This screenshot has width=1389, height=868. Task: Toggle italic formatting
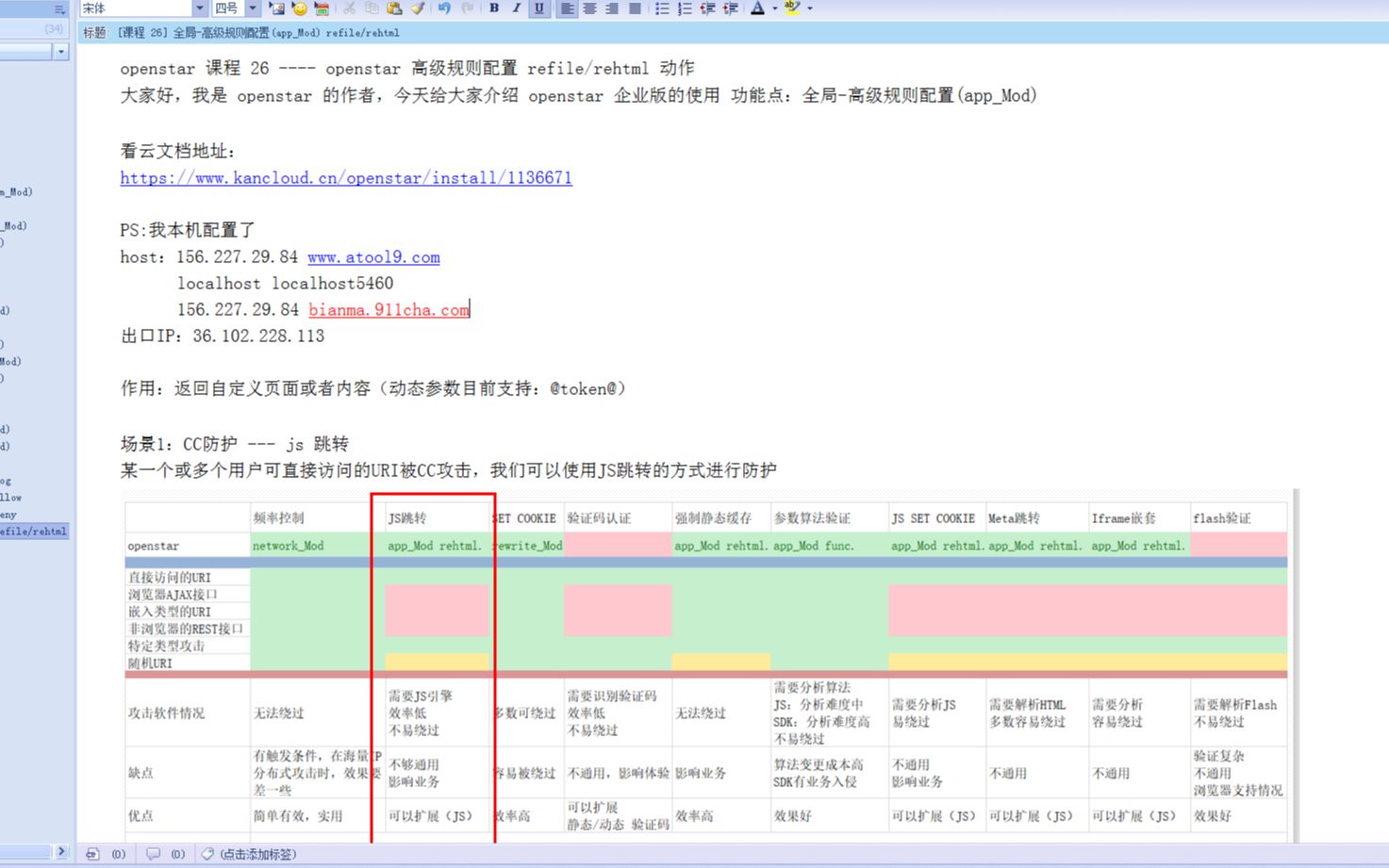[x=516, y=8]
